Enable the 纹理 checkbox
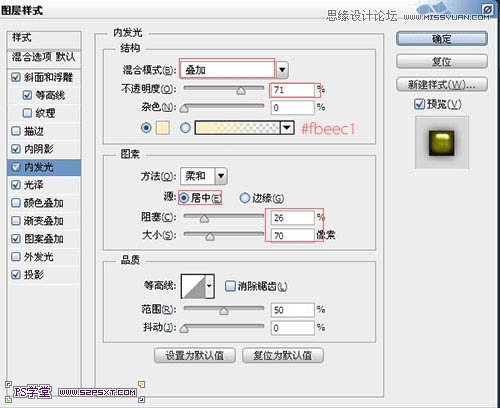 (27, 113)
